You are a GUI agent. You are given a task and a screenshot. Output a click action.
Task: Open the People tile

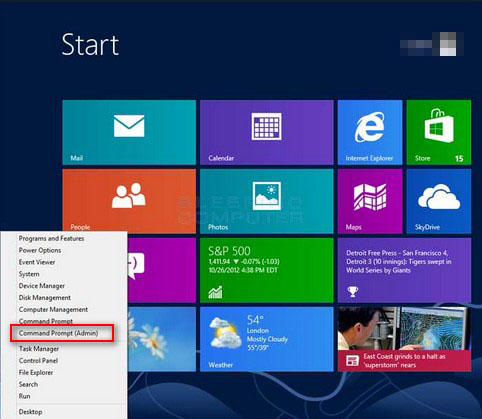click(129, 200)
